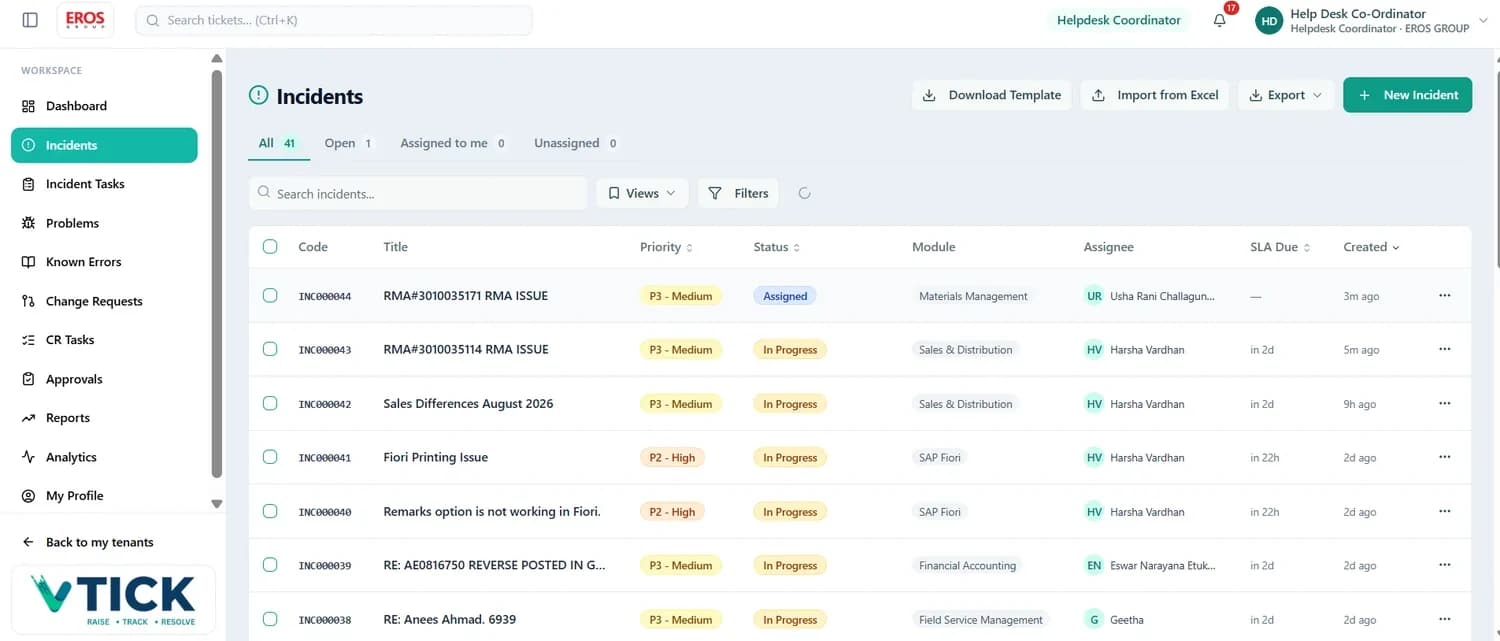Sort by Created column
The width and height of the screenshot is (1500, 641).
coord(1371,247)
